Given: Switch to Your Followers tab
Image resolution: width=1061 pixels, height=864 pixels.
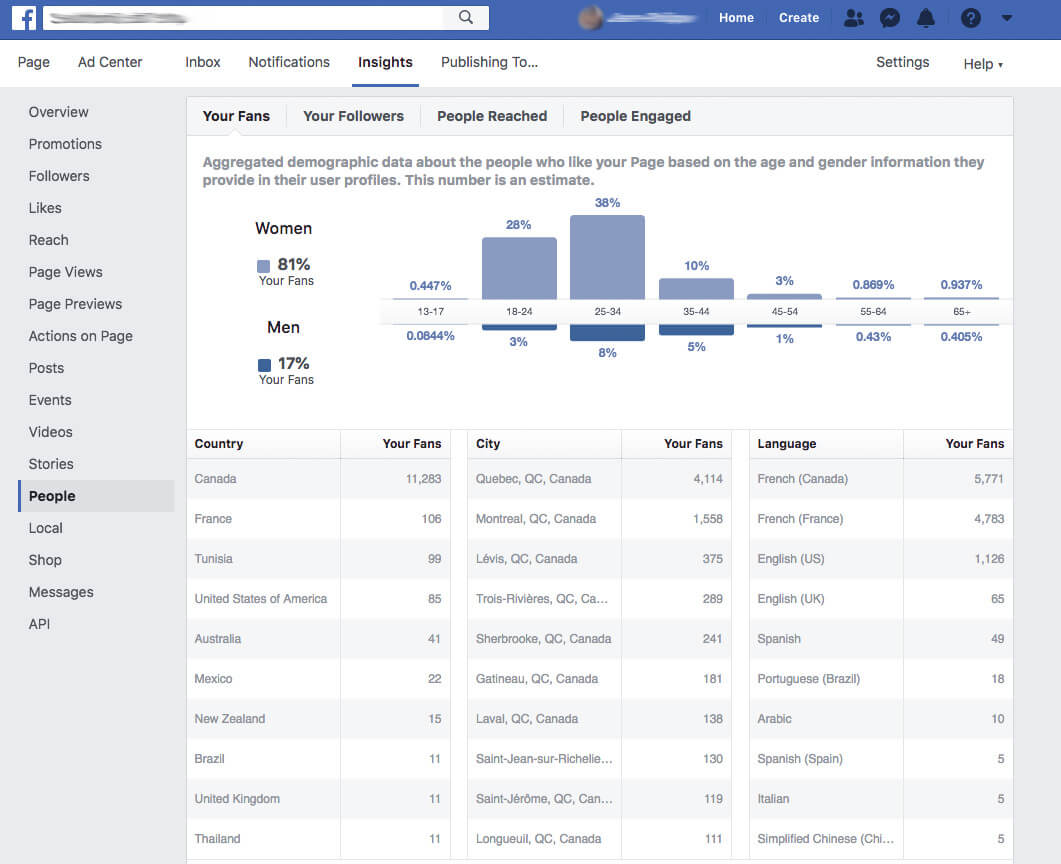Looking at the screenshot, I should point(353,116).
